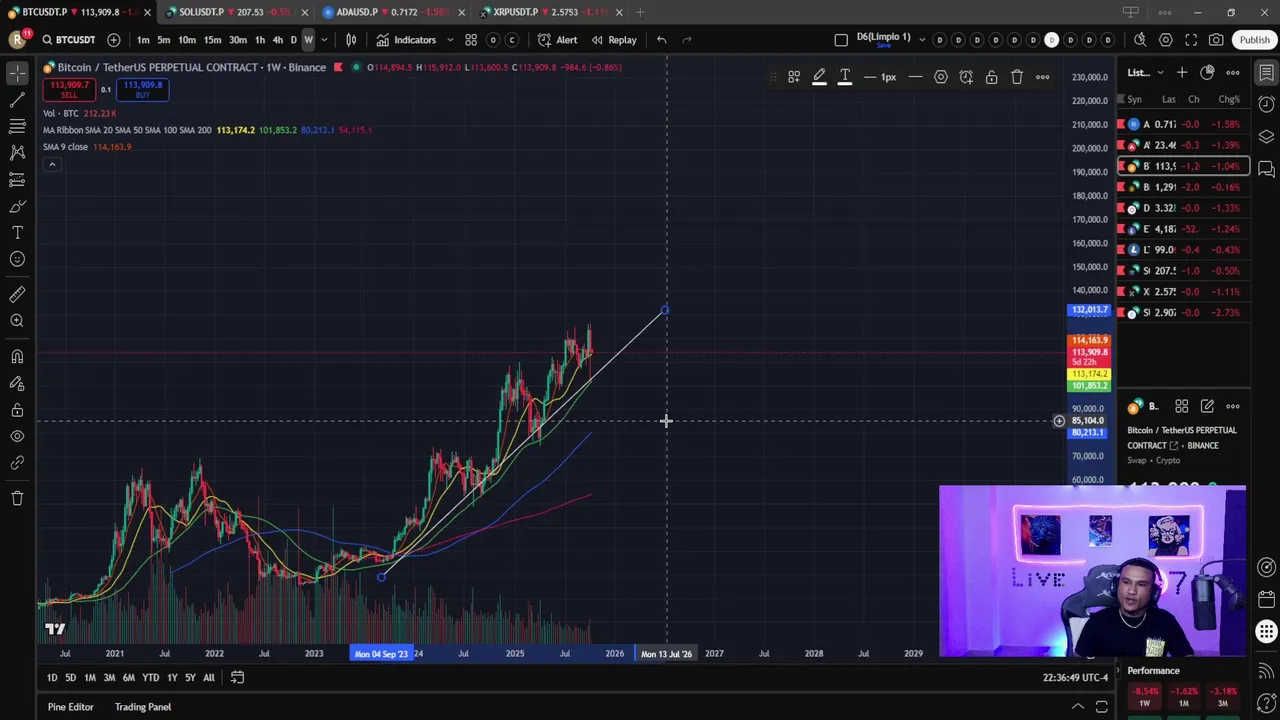Delete the selected trend line
The image size is (1280, 720).
pyautogui.click(x=1017, y=77)
